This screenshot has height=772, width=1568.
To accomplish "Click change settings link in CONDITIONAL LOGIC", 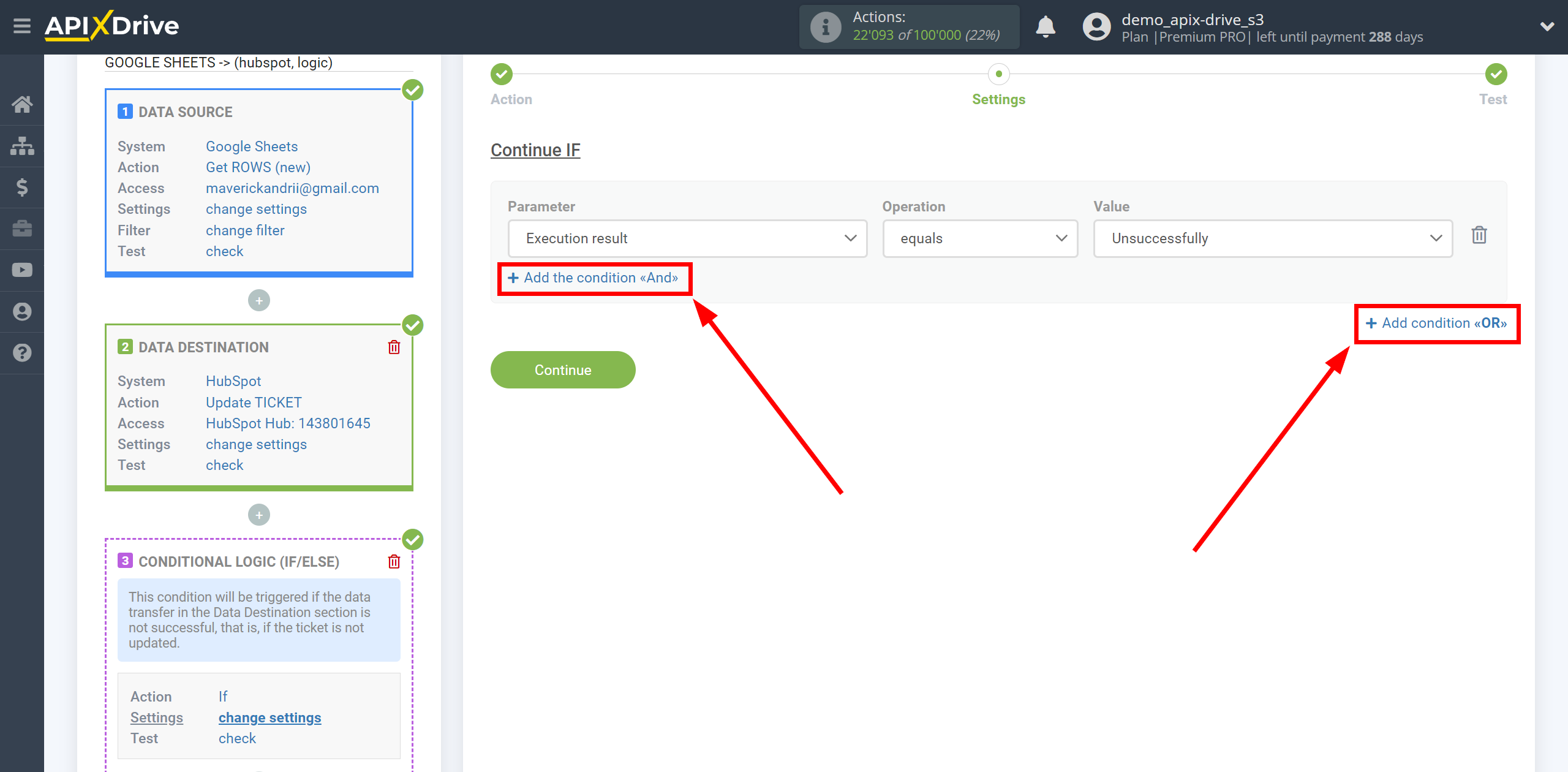I will [x=269, y=717].
